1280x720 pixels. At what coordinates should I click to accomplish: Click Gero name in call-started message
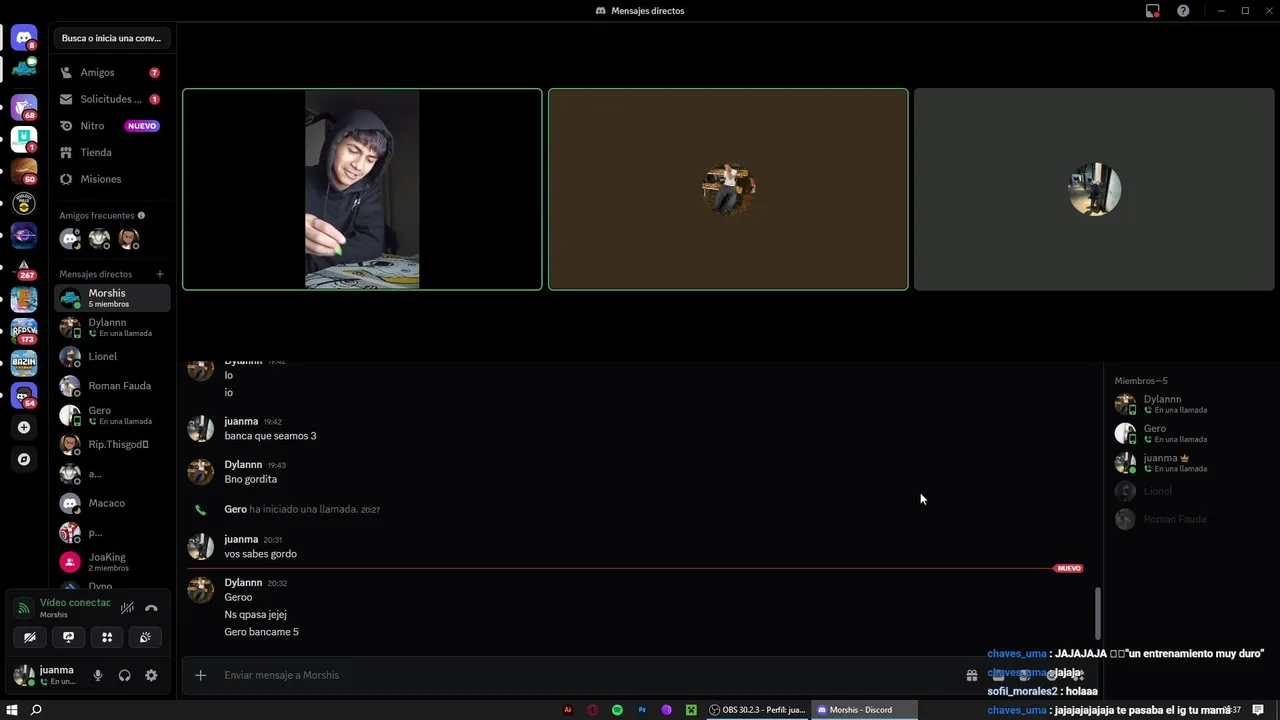coord(235,509)
